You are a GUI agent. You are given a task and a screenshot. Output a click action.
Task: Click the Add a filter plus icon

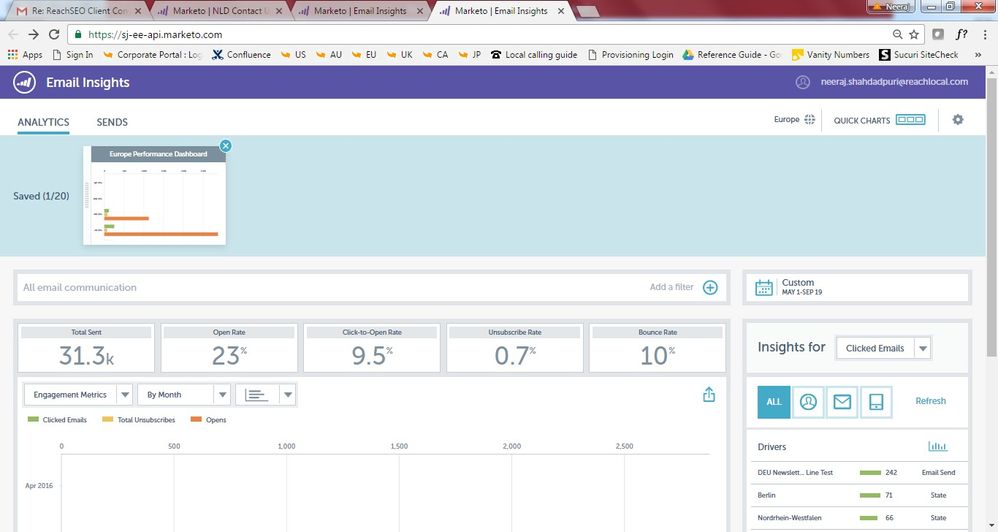point(710,288)
